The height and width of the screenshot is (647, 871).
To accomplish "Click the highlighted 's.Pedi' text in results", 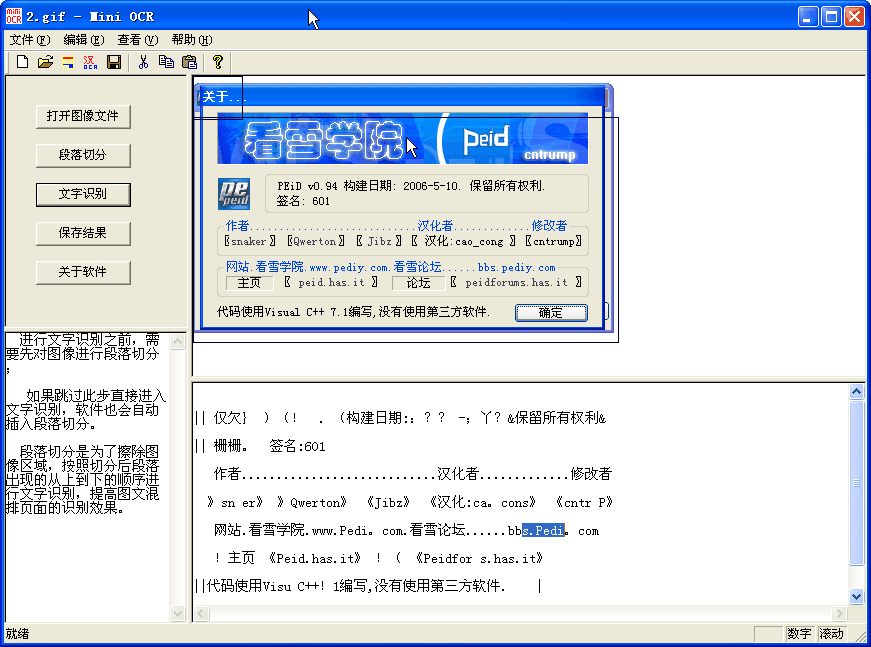I will 543,530.
